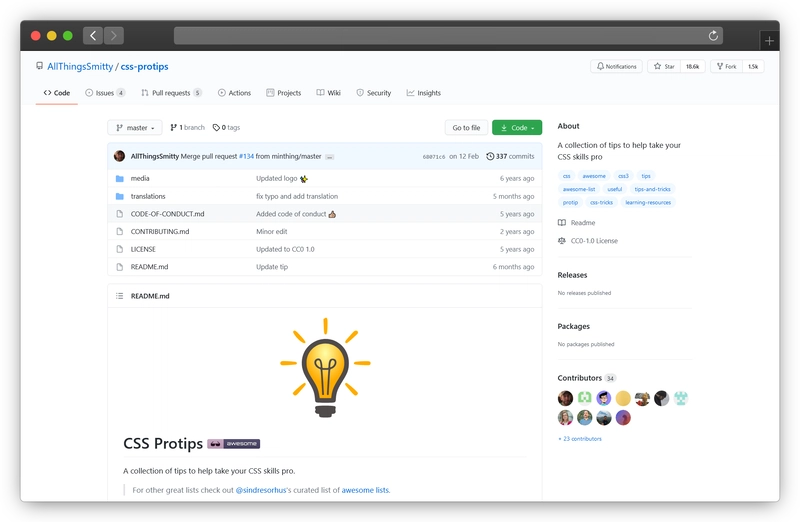
Task: Click the tips-and-tricks topic tag
Action: coord(653,189)
